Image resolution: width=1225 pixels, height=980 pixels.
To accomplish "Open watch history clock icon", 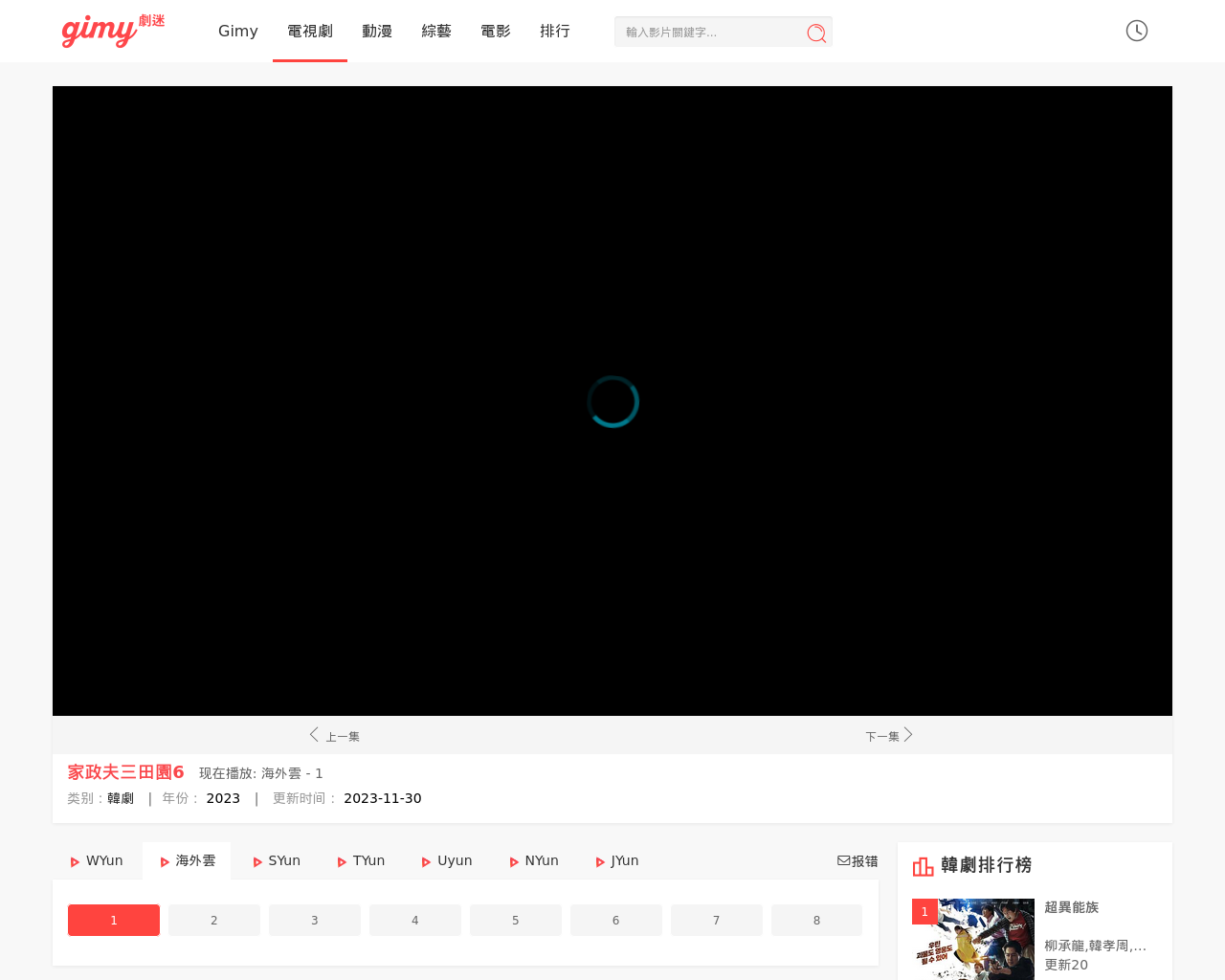I will click(1137, 31).
